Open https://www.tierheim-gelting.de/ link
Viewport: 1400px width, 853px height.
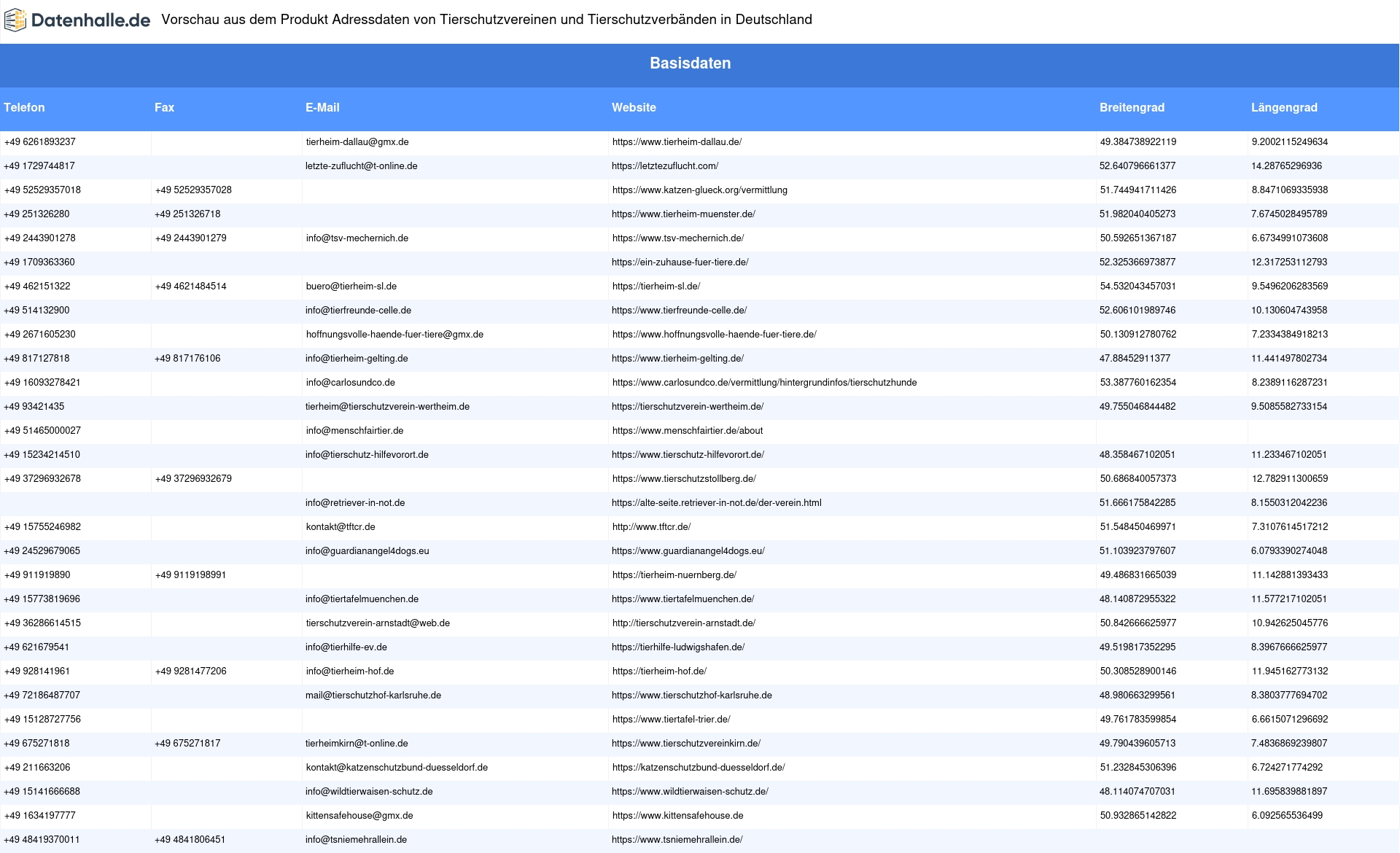click(x=678, y=359)
